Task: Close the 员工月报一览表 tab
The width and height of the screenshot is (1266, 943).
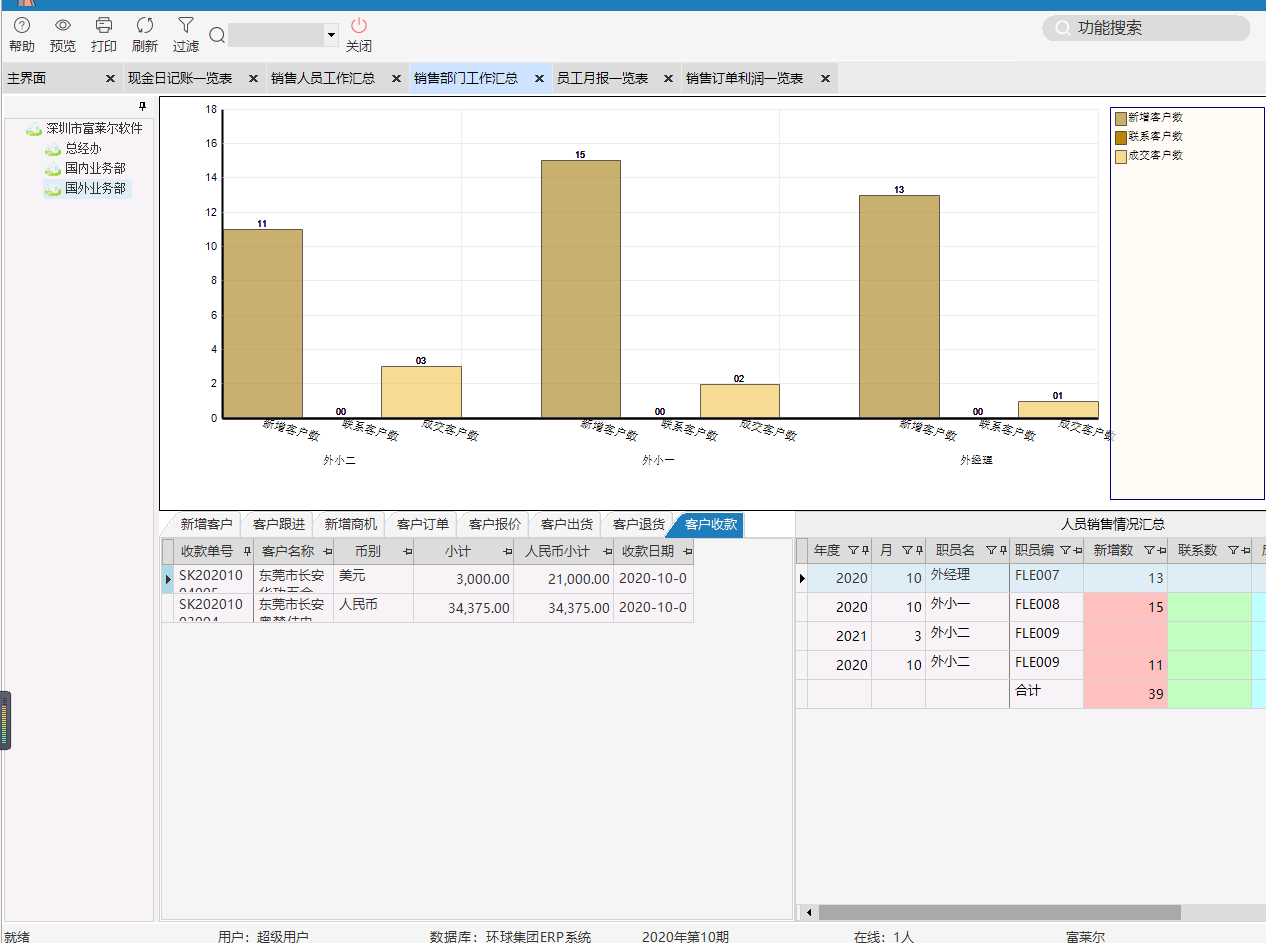Action: click(x=668, y=78)
